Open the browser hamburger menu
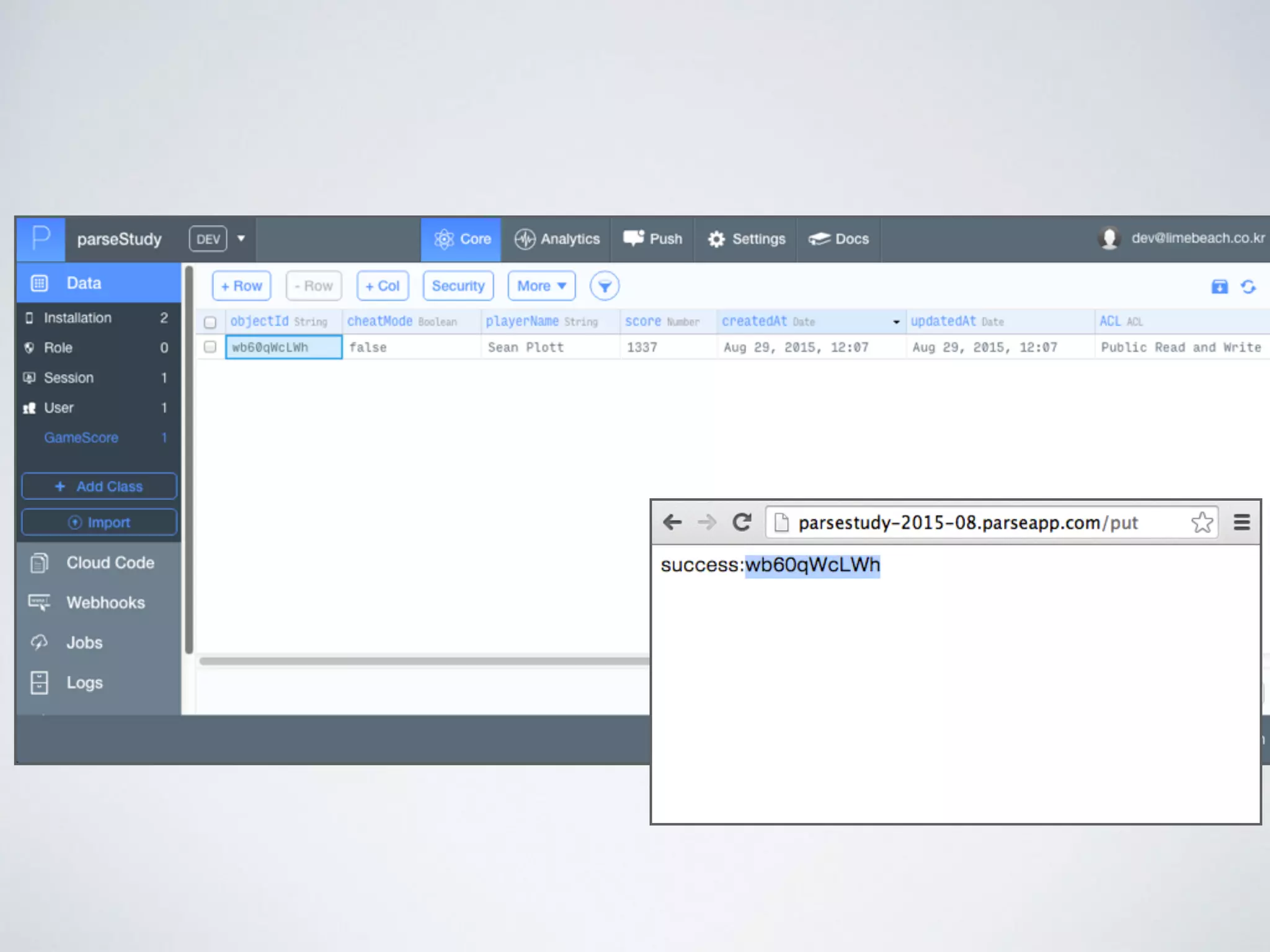The image size is (1270, 952). pos(1241,522)
